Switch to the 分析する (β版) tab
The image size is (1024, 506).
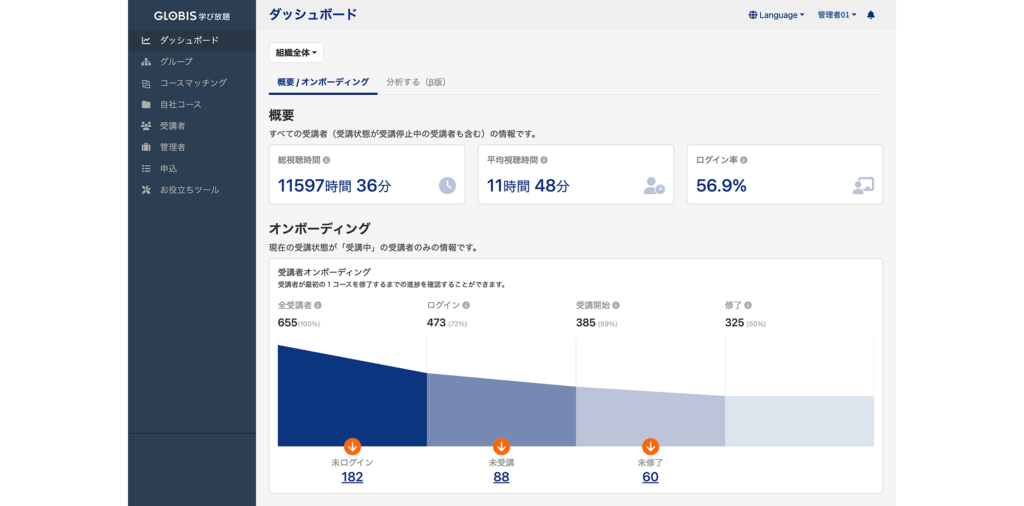[x=416, y=82]
